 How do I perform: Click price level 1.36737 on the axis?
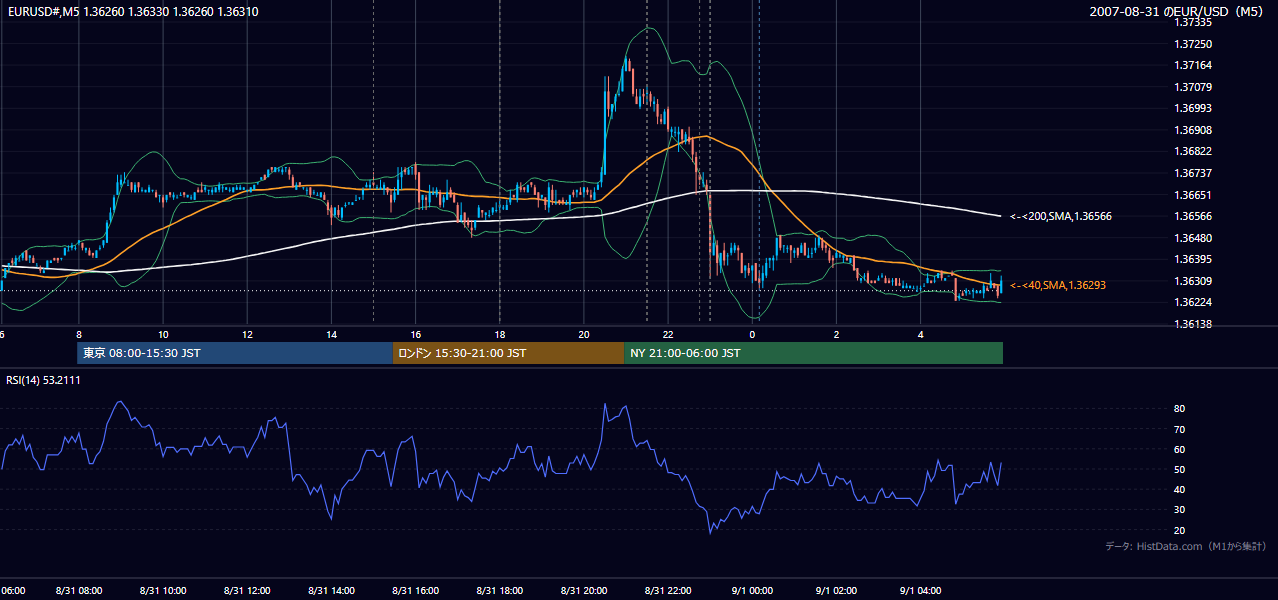[x=1192, y=173]
